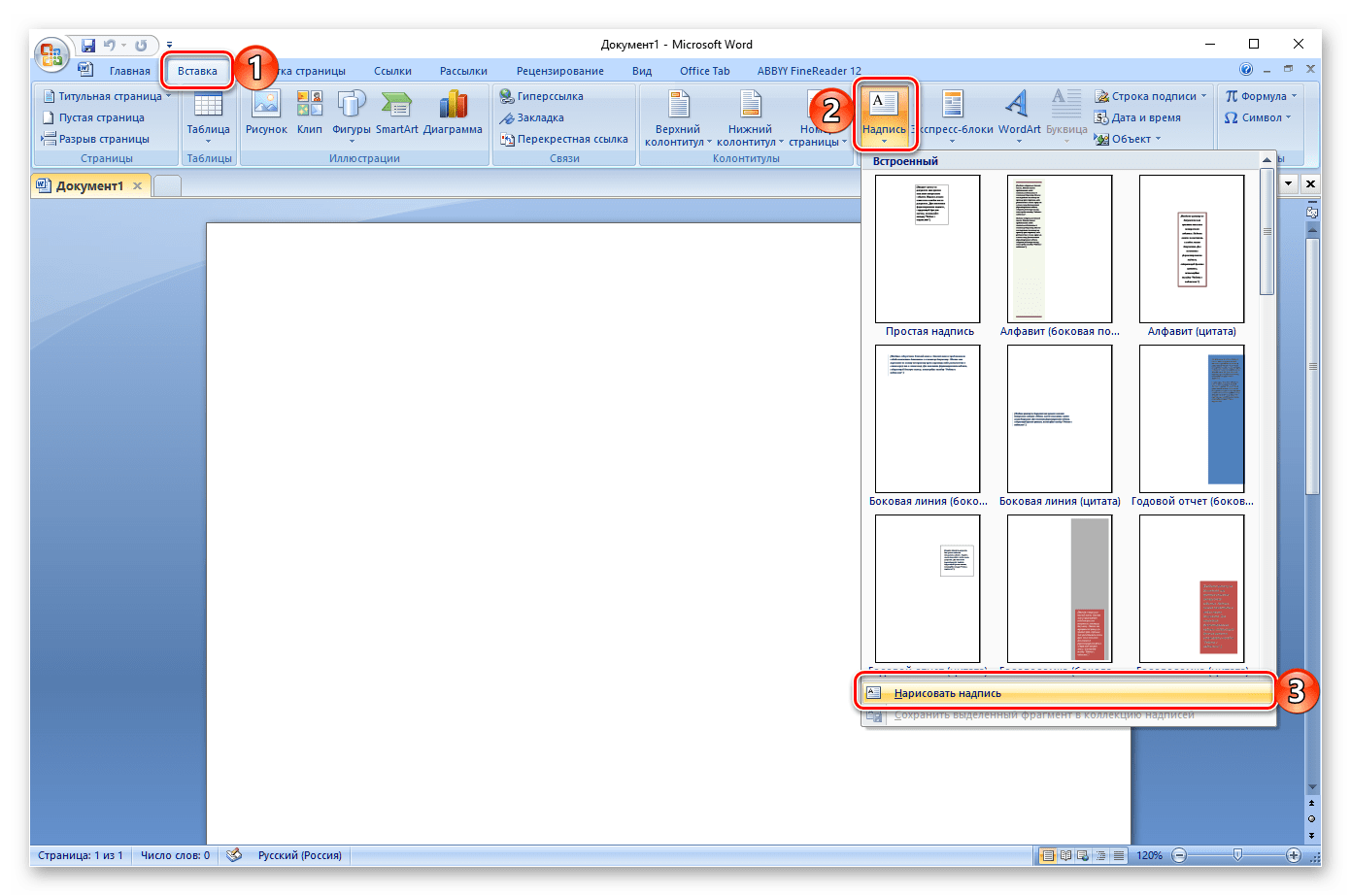Insert a picture with the Рисунок icon
The height and width of the screenshot is (896, 1351).
[266, 114]
